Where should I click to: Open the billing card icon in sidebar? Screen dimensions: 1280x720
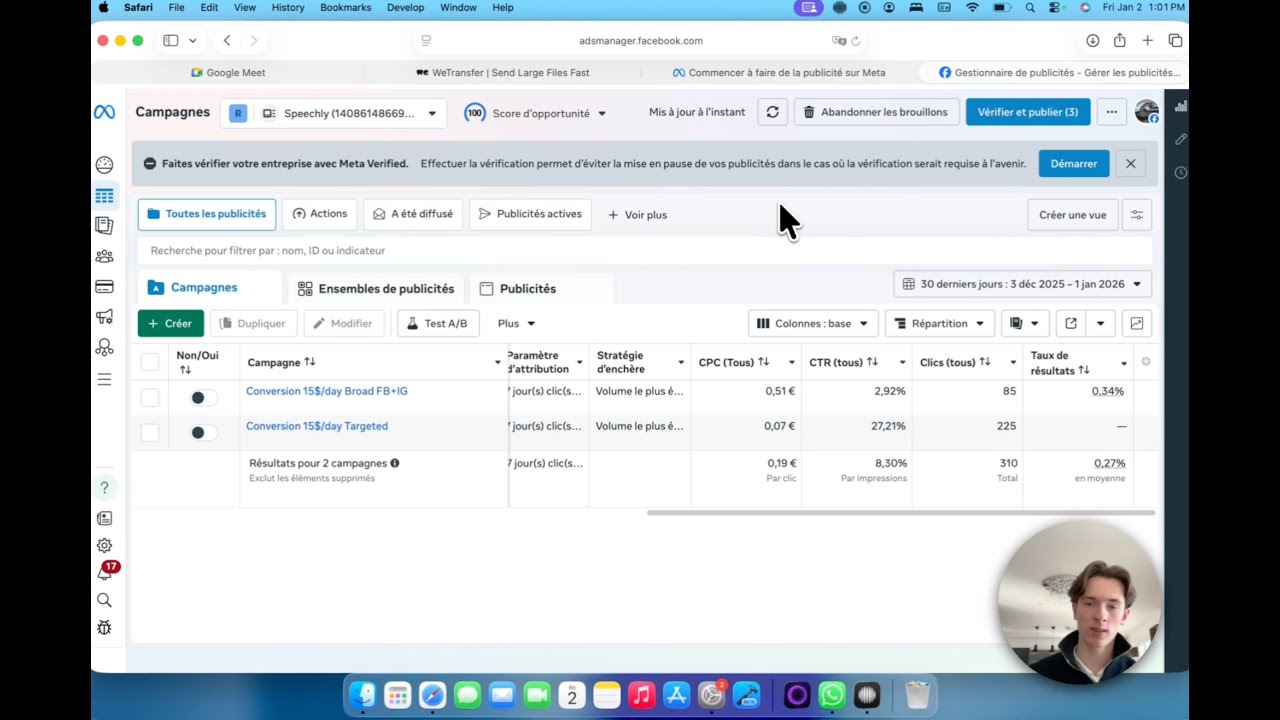point(104,287)
